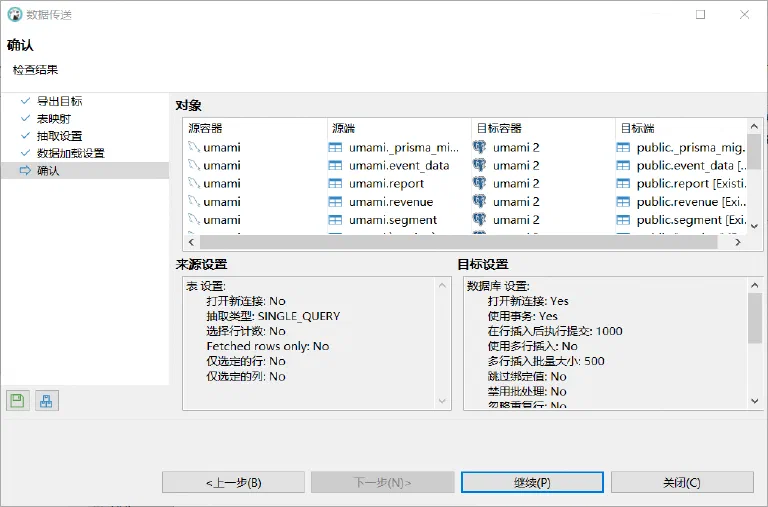This screenshot has width=768, height=507.
Task: Select the umami.event_data source table icon
Action: click(336, 166)
